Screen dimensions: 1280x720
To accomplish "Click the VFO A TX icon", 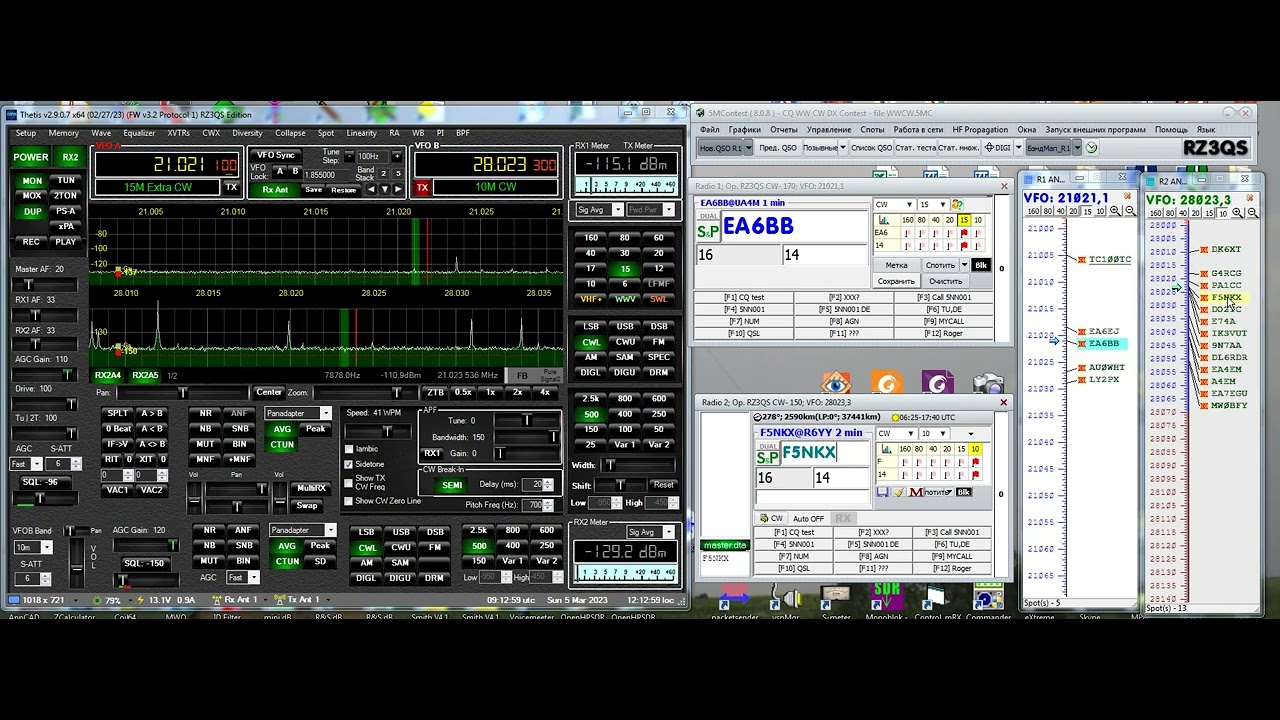I will [x=231, y=187].
